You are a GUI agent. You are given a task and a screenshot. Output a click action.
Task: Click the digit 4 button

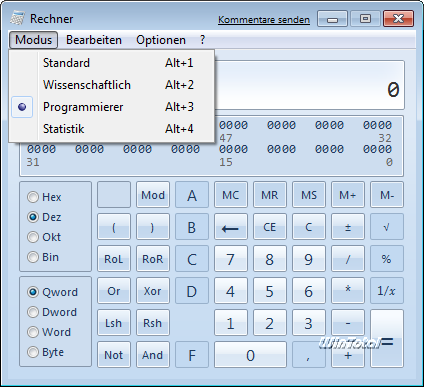click(231, 291)
